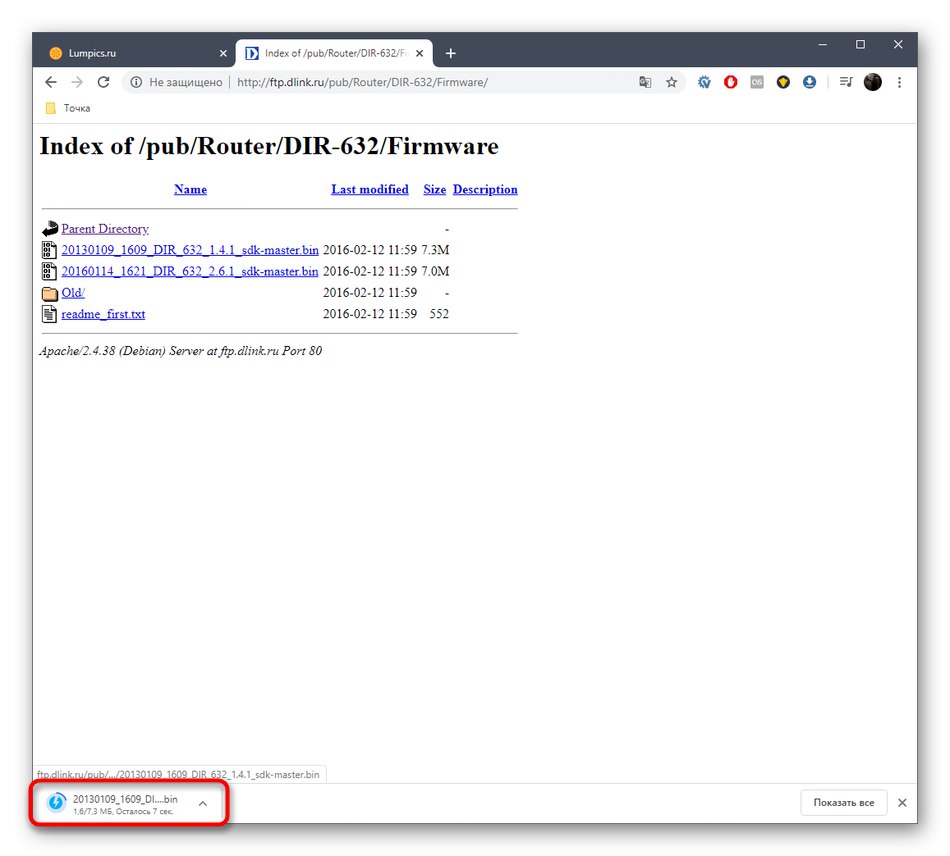Click the binary icon for 20130109 firmware
The width and height of the screenshot is (950, 856).
pos(50,250)
